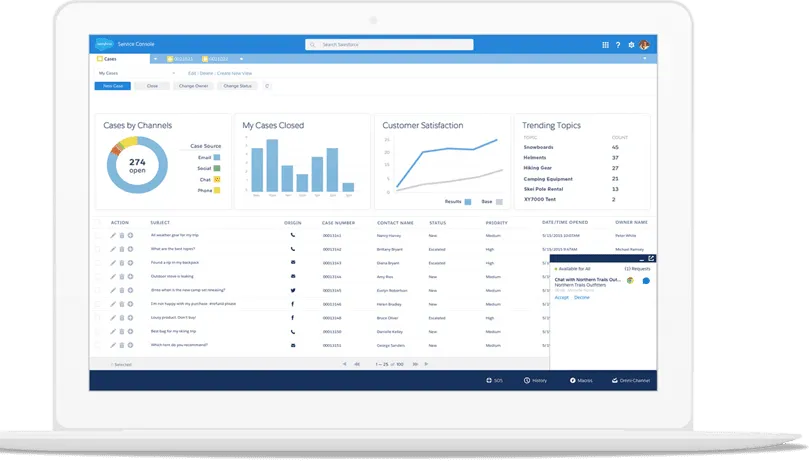The width and height of the screenshot is (810, 461).
Task: Open SOS in the footer bar
Action: (x=494, y=380)
